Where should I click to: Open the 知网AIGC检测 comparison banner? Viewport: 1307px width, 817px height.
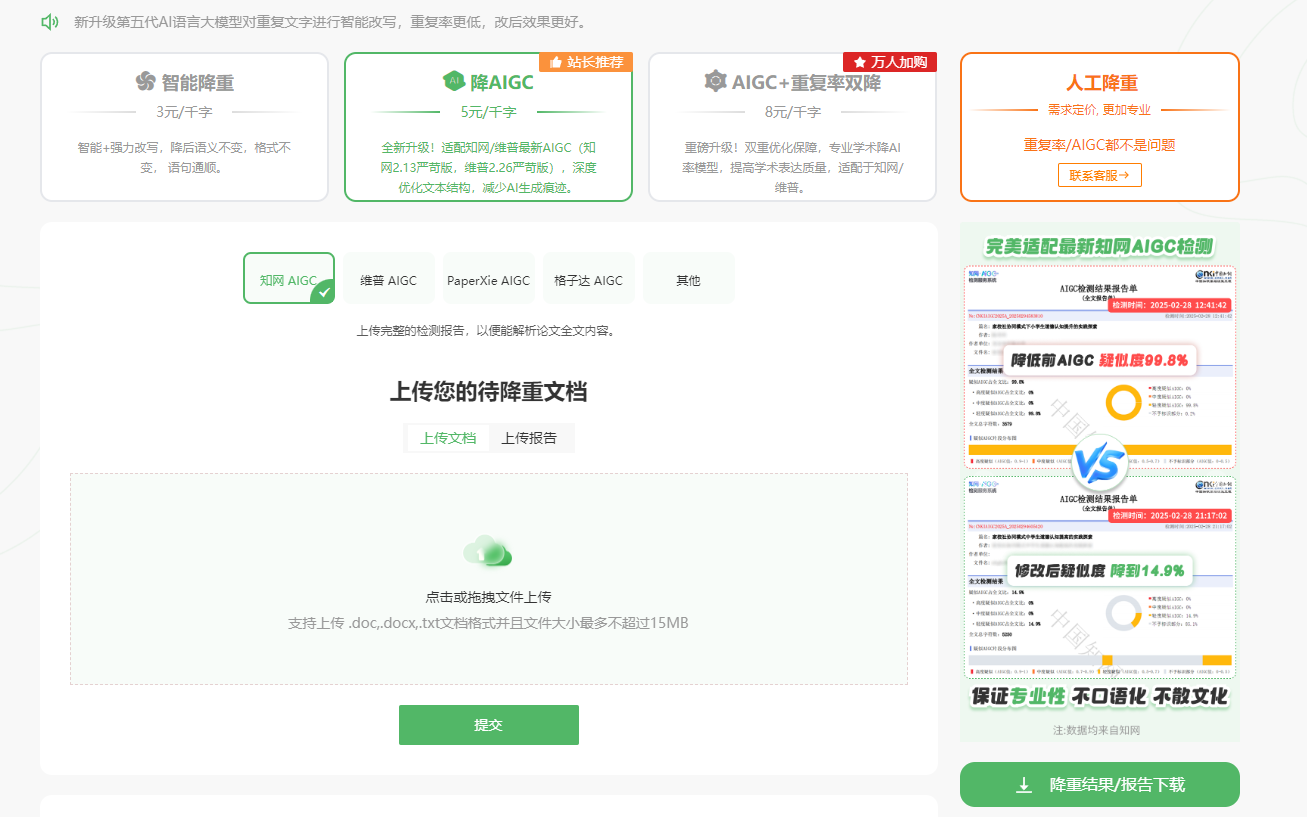1100,482
